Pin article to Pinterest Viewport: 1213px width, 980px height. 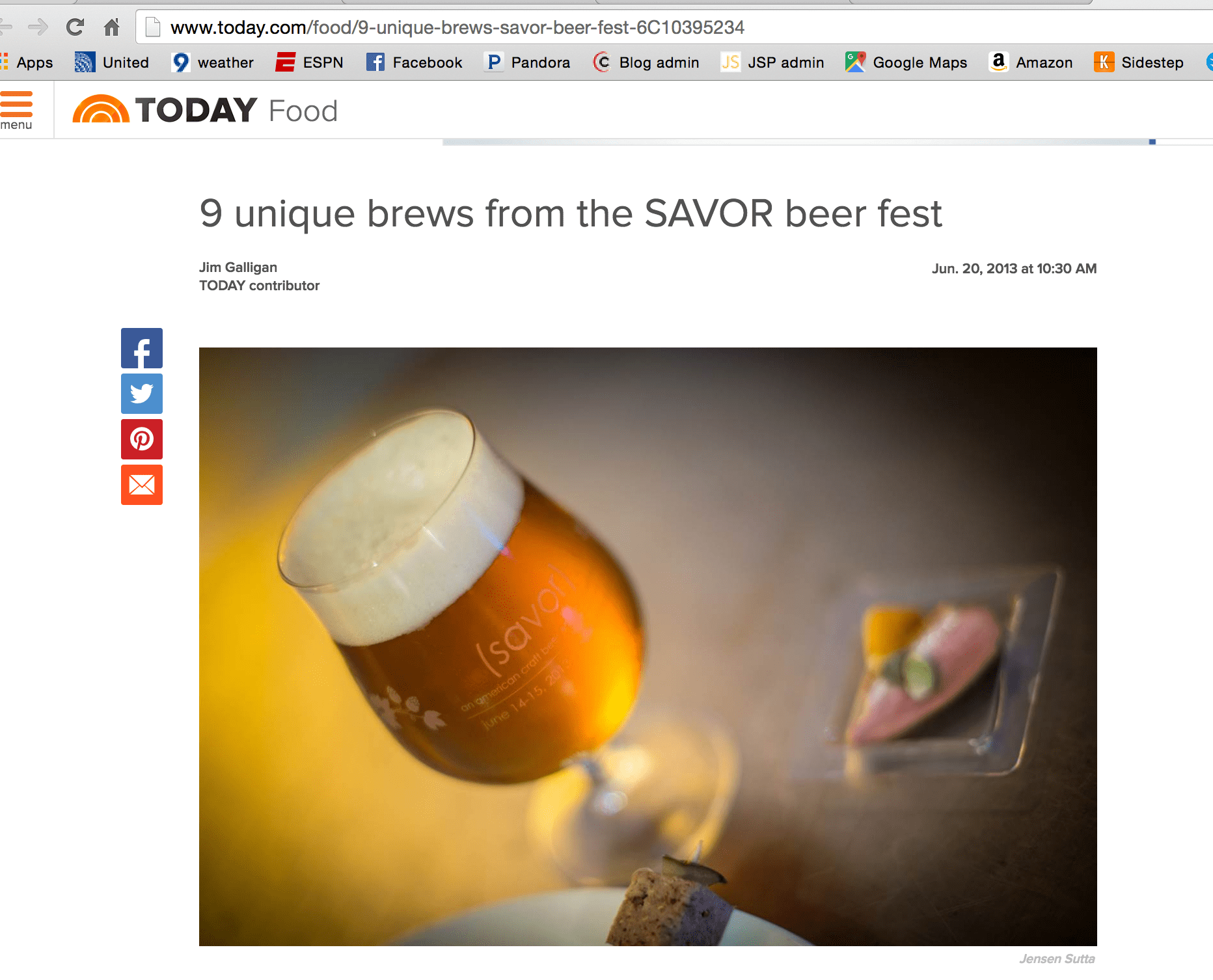[142, 439]
